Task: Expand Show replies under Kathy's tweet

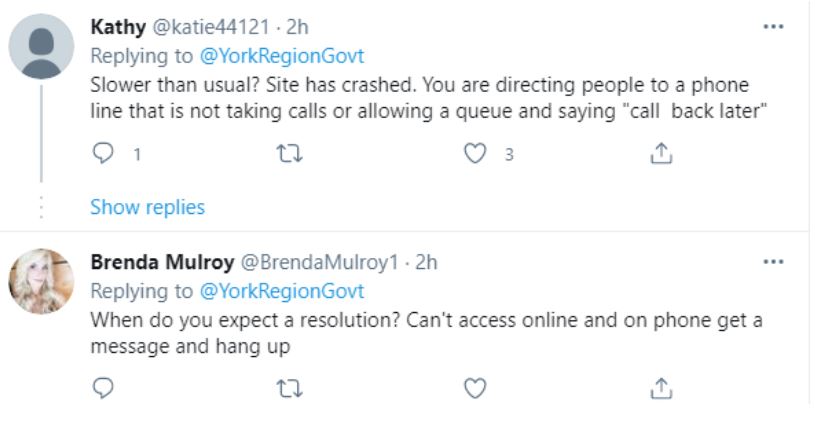Action: tap(147, 207)
